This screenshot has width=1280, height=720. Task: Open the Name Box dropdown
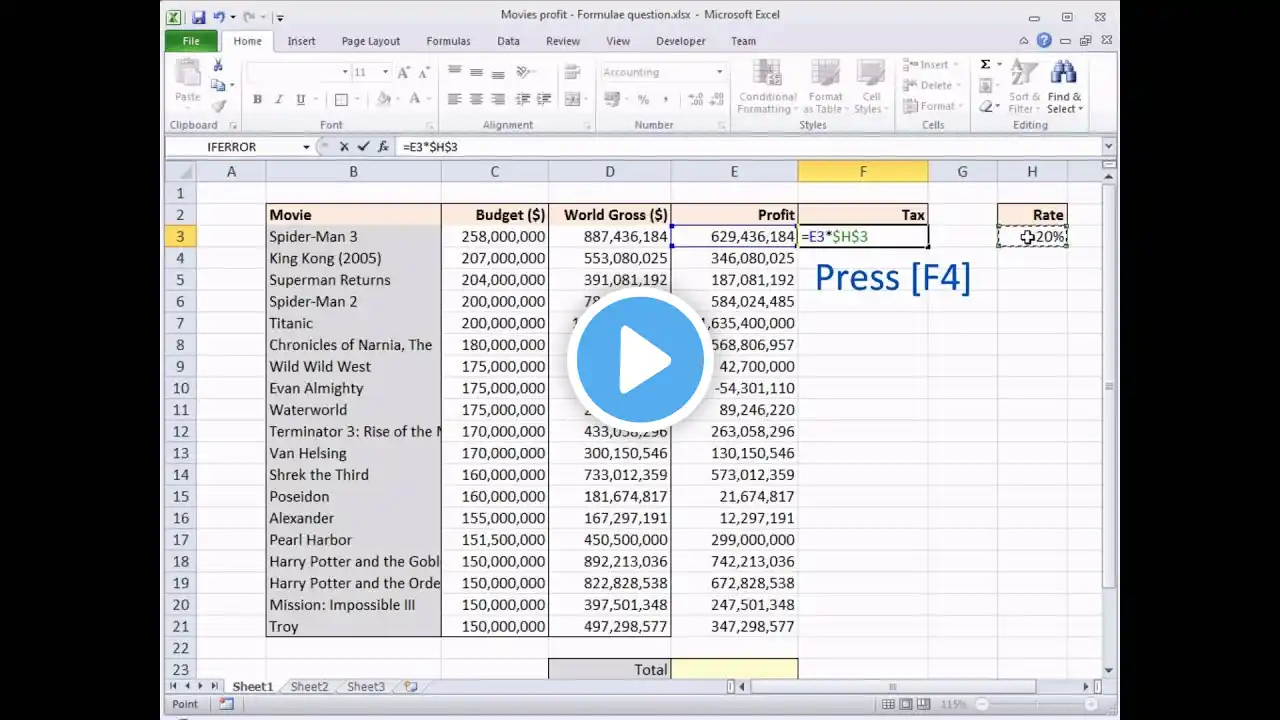306,147
